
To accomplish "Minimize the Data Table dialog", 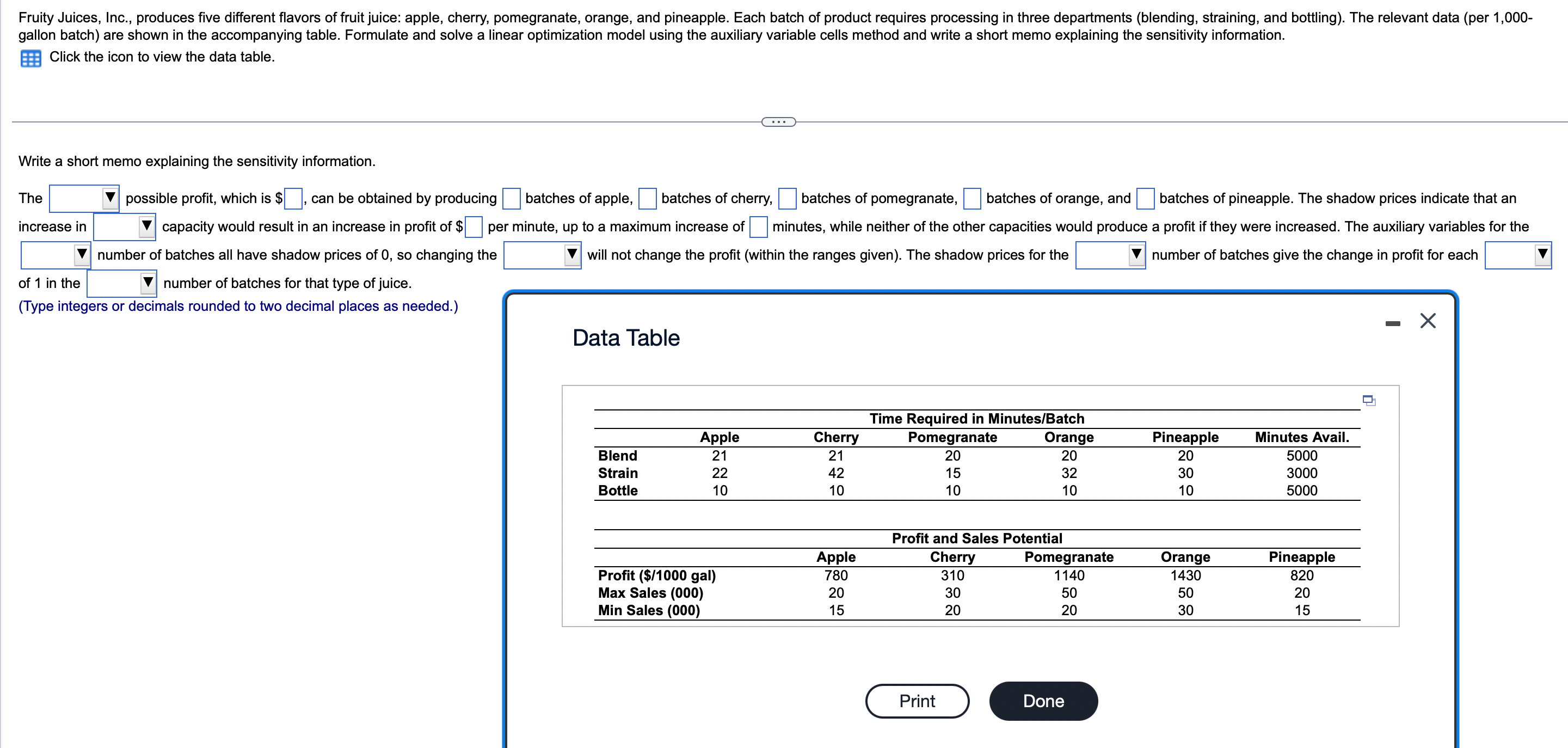I will pyautogui.click(x=1392, y=323).
